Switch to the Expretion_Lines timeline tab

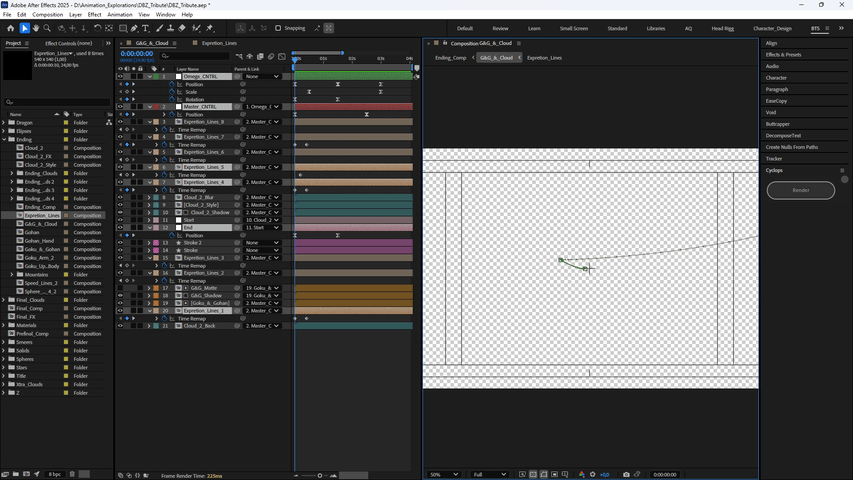(x=219, y=43)
